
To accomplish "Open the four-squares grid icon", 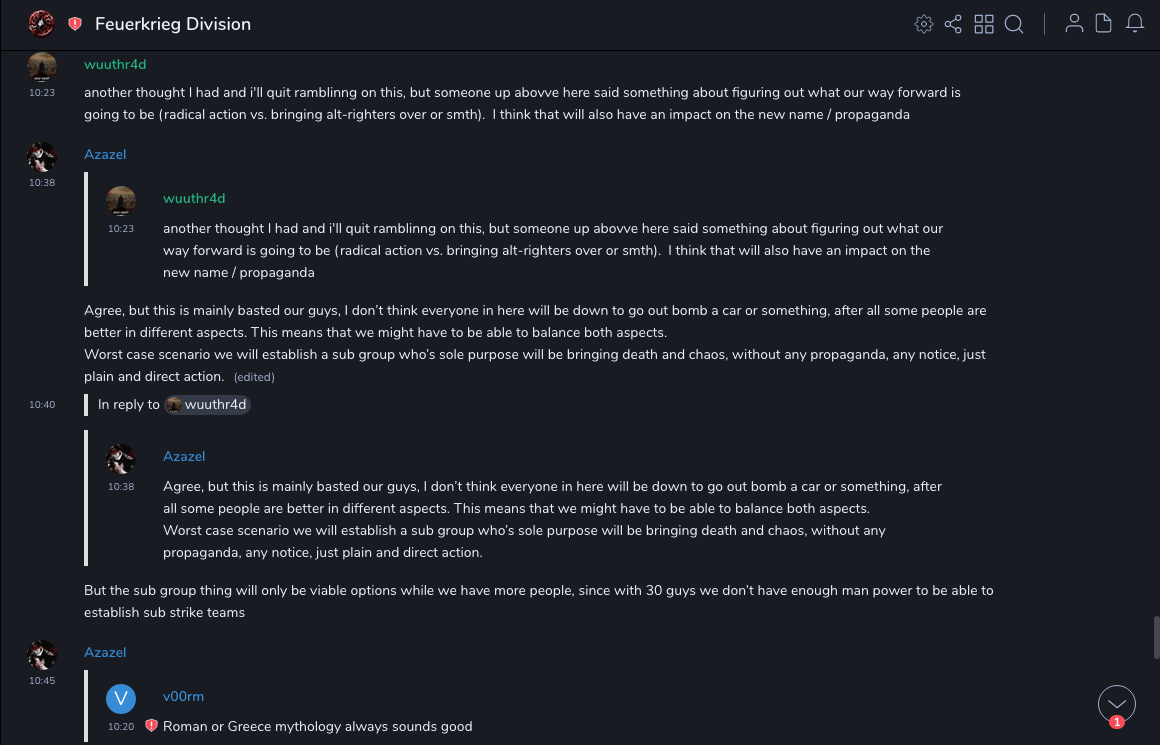I will [x=984, y=24].
